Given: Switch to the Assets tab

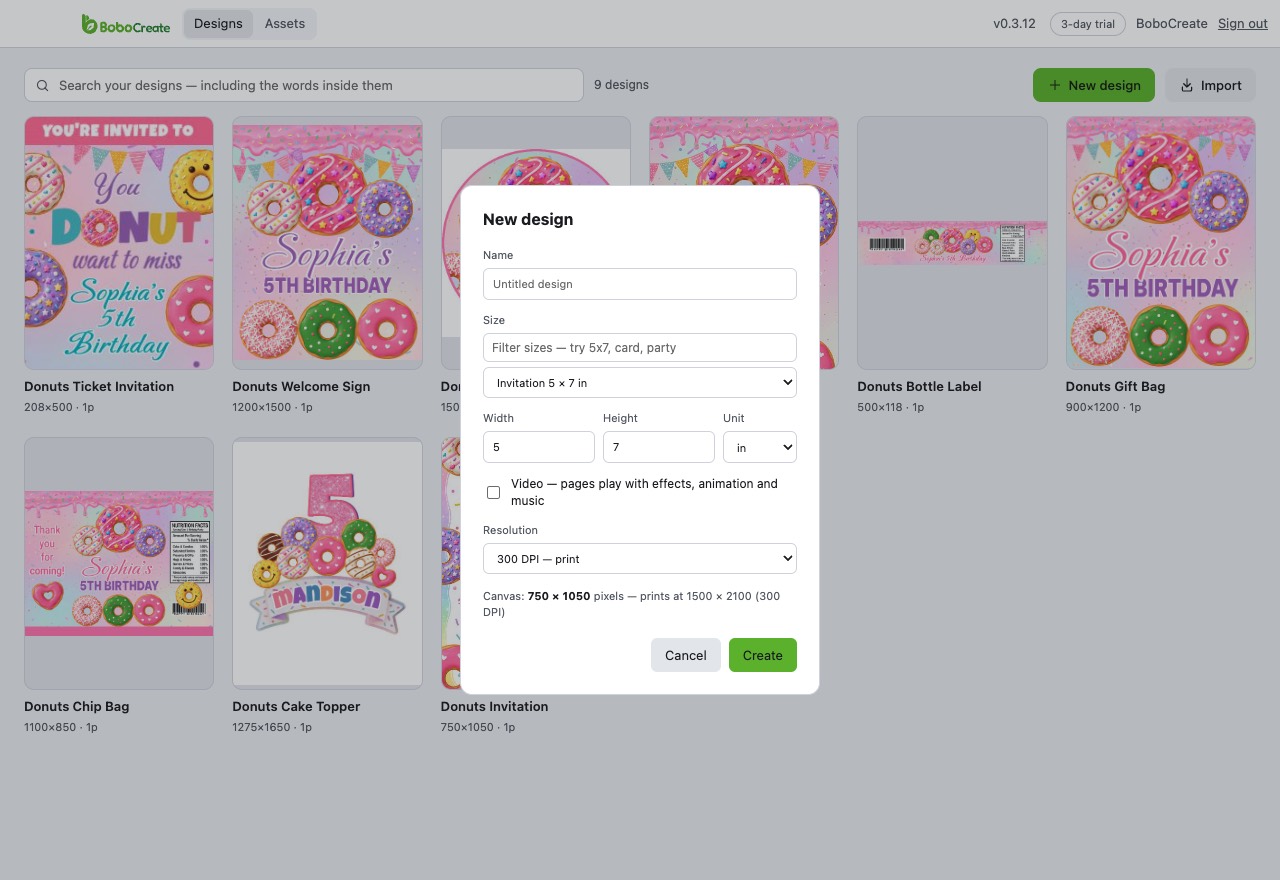Looking at the screenshot, I should [285, 24].
